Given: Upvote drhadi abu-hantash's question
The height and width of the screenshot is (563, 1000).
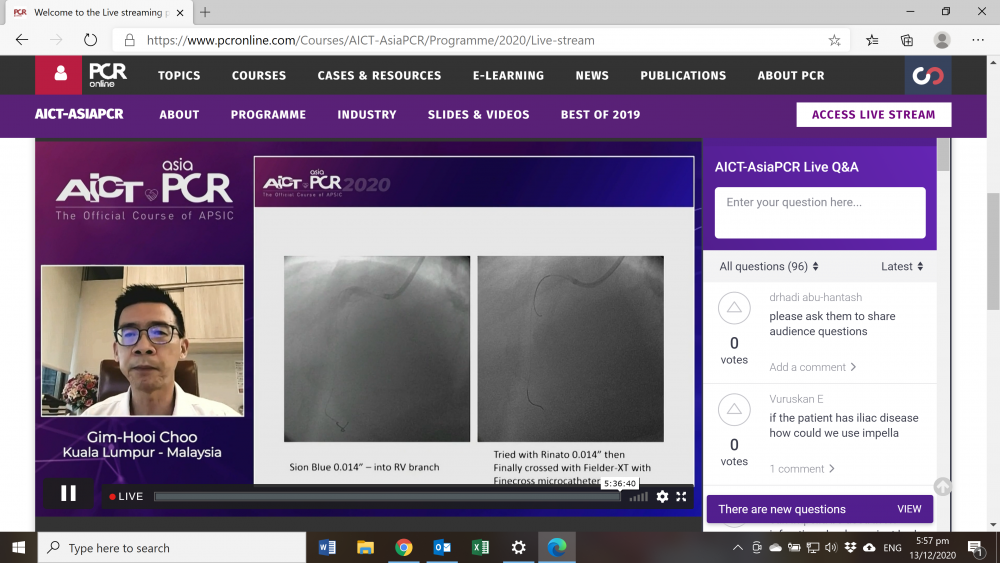Looking at the screenshot, I should click(734, 308).
